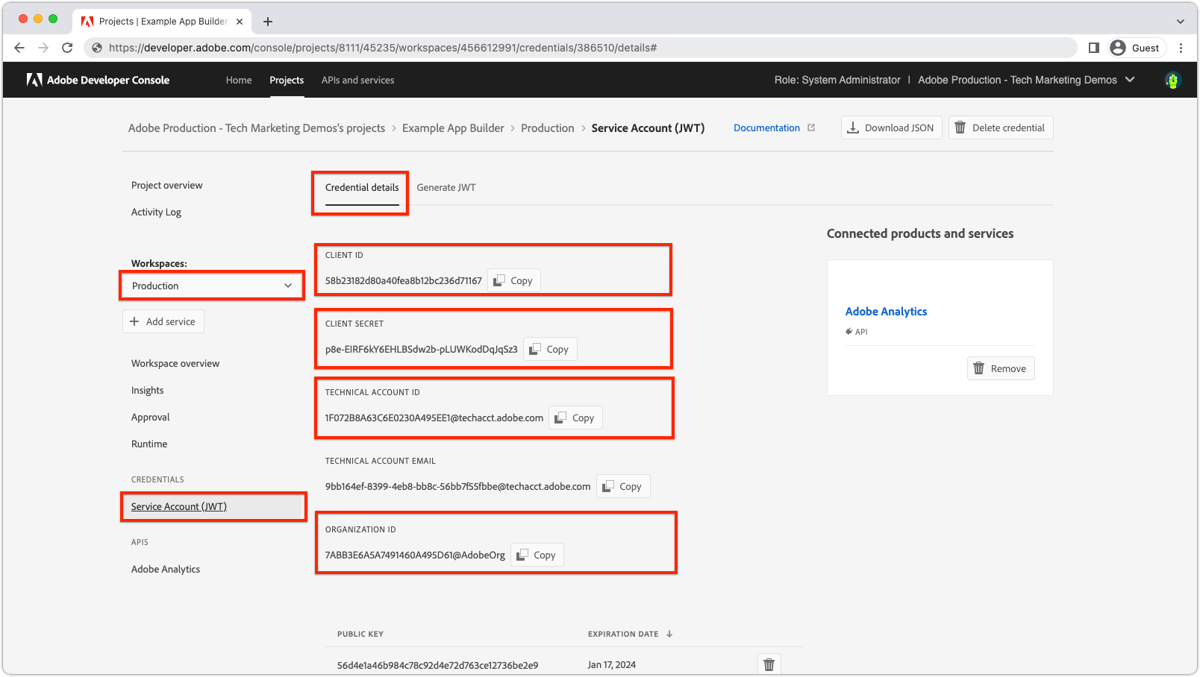Download JSON credential file

pos(890,127)
